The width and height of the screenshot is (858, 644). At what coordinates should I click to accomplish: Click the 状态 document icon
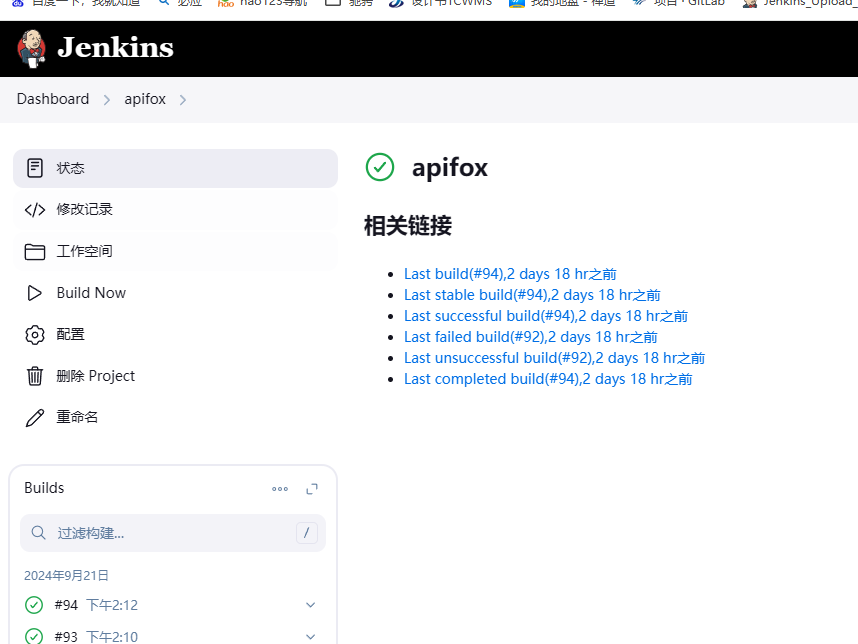35,168
